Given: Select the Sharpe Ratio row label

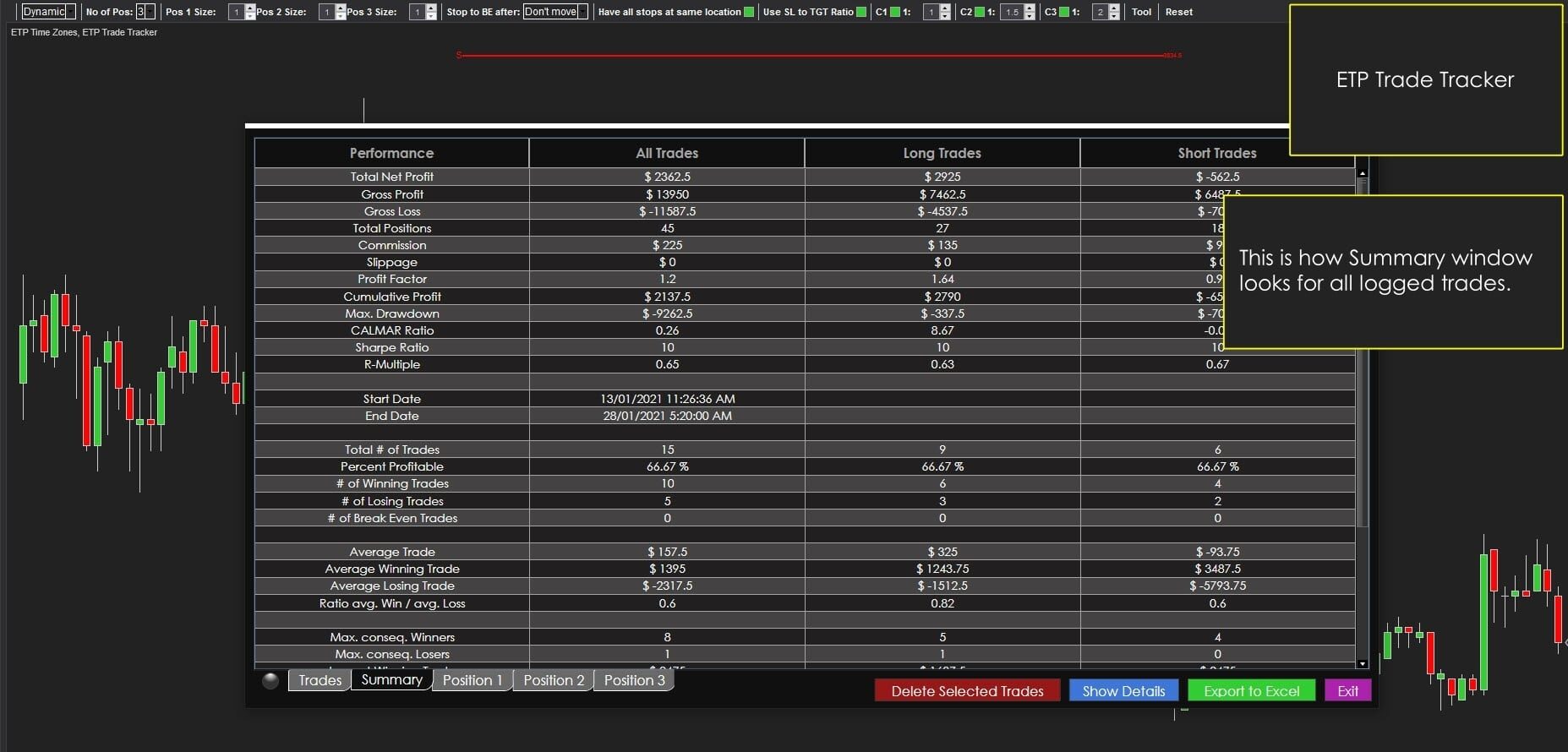Looking at the screenshot, I should [x=391, y=347].
